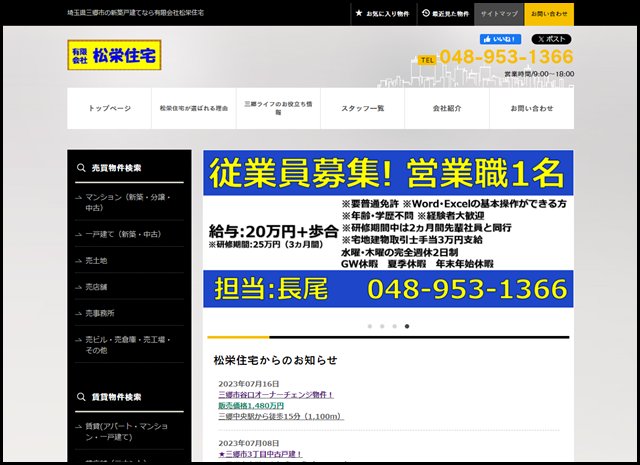640x465 pixels.
Task: Select the first carousel slide dot
Action: (x=369, y=326)
